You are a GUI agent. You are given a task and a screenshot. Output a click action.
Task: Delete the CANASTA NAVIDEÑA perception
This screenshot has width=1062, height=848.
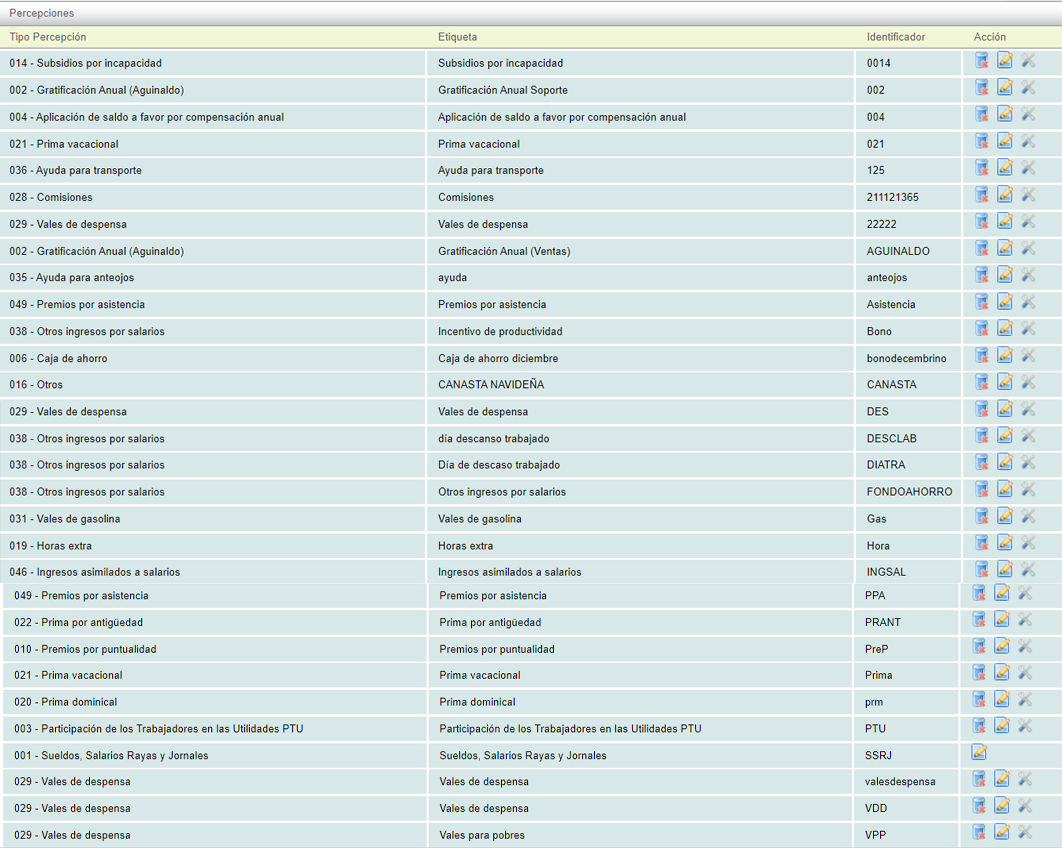[x=982, y=383]
